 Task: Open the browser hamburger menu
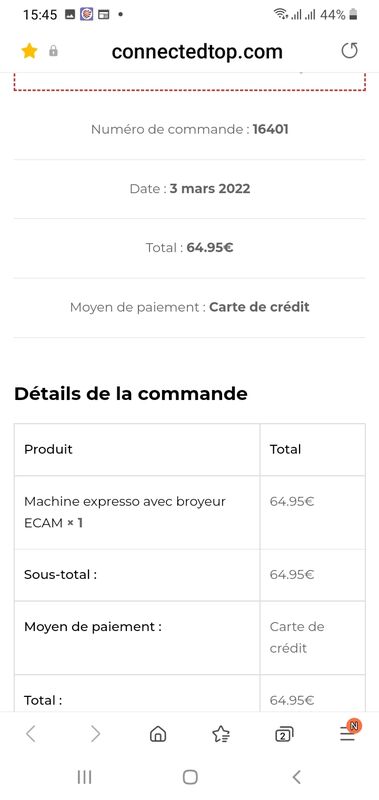(x=348, y=734)
